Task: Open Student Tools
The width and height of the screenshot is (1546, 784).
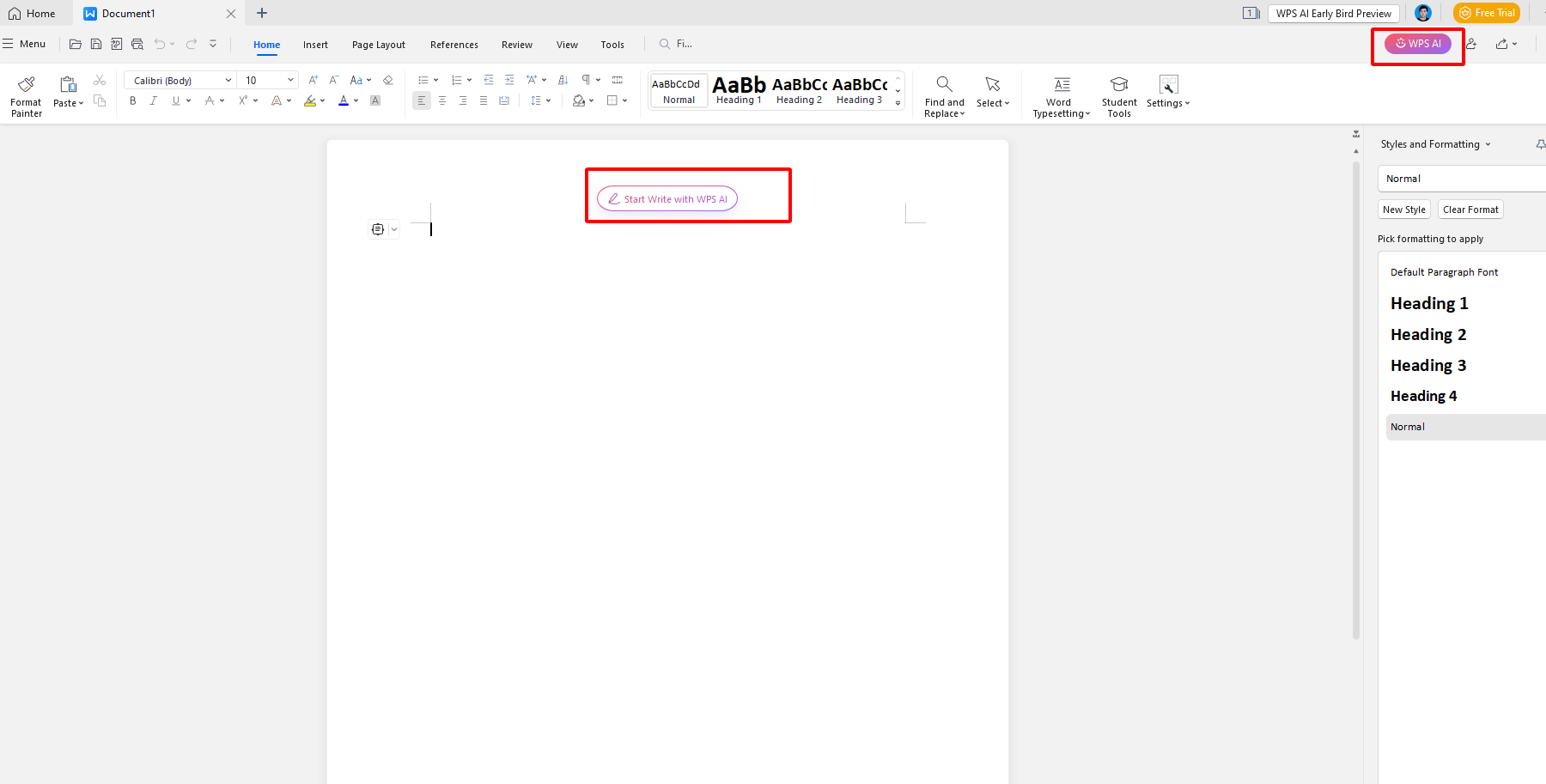Action: (1118, 94)
